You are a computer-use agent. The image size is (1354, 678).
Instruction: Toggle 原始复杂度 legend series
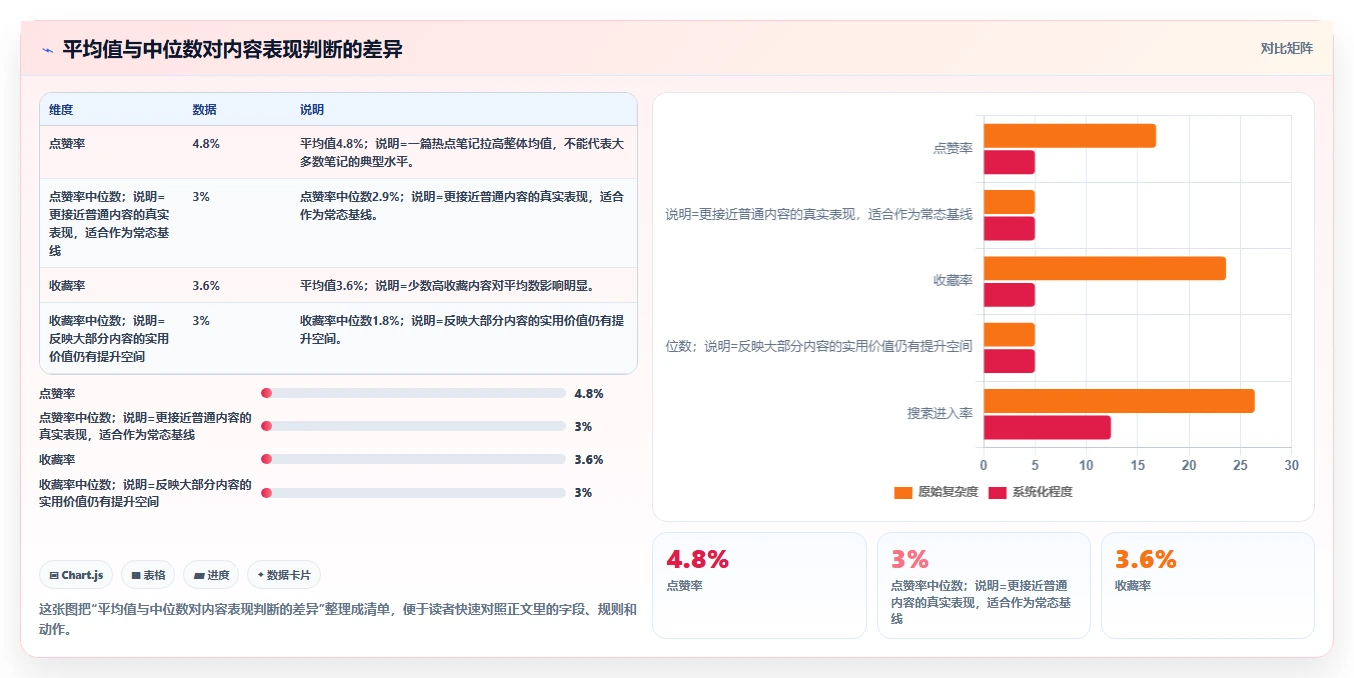coord(936,492)
